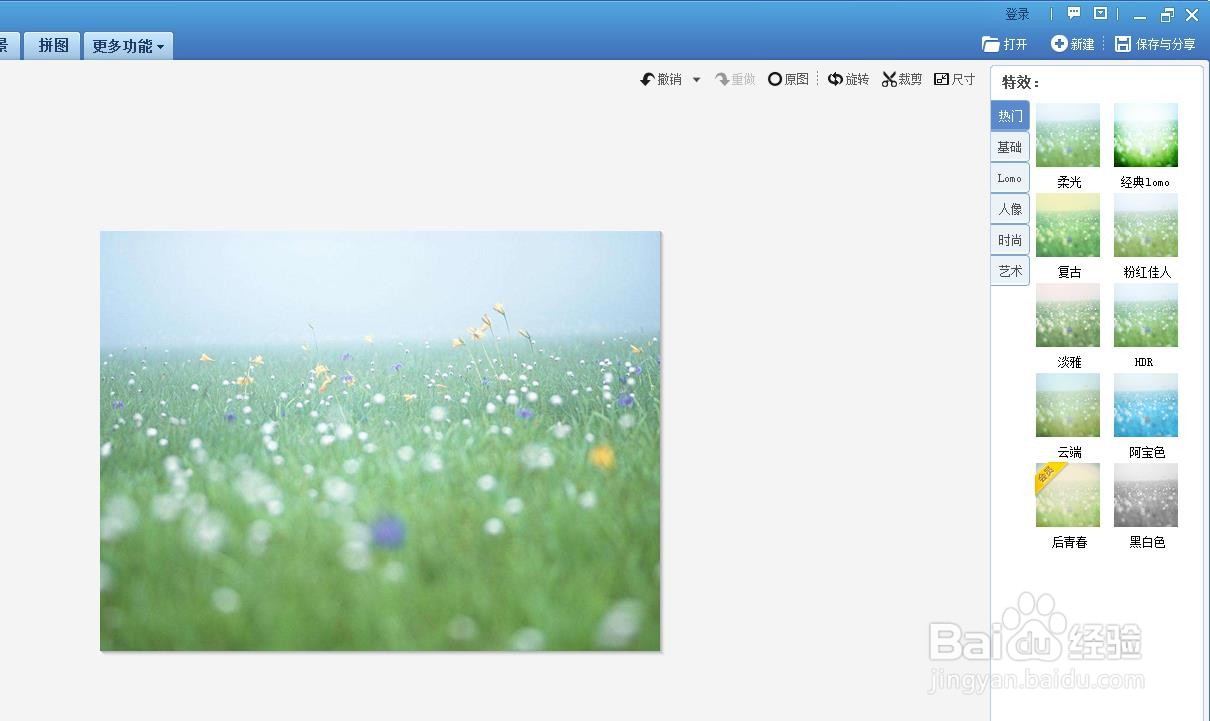This screenshot has width=1210, height=721.
Task: Select the Lomo effects category tab
Action: point(1010,178)
